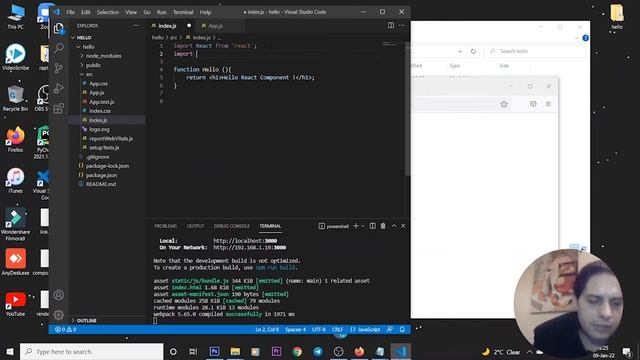This screenshot has width=640, height=360.
Task: Click the UTF-8 encoding in status bar
Action: pyautogui.click(x=319, y=329)
